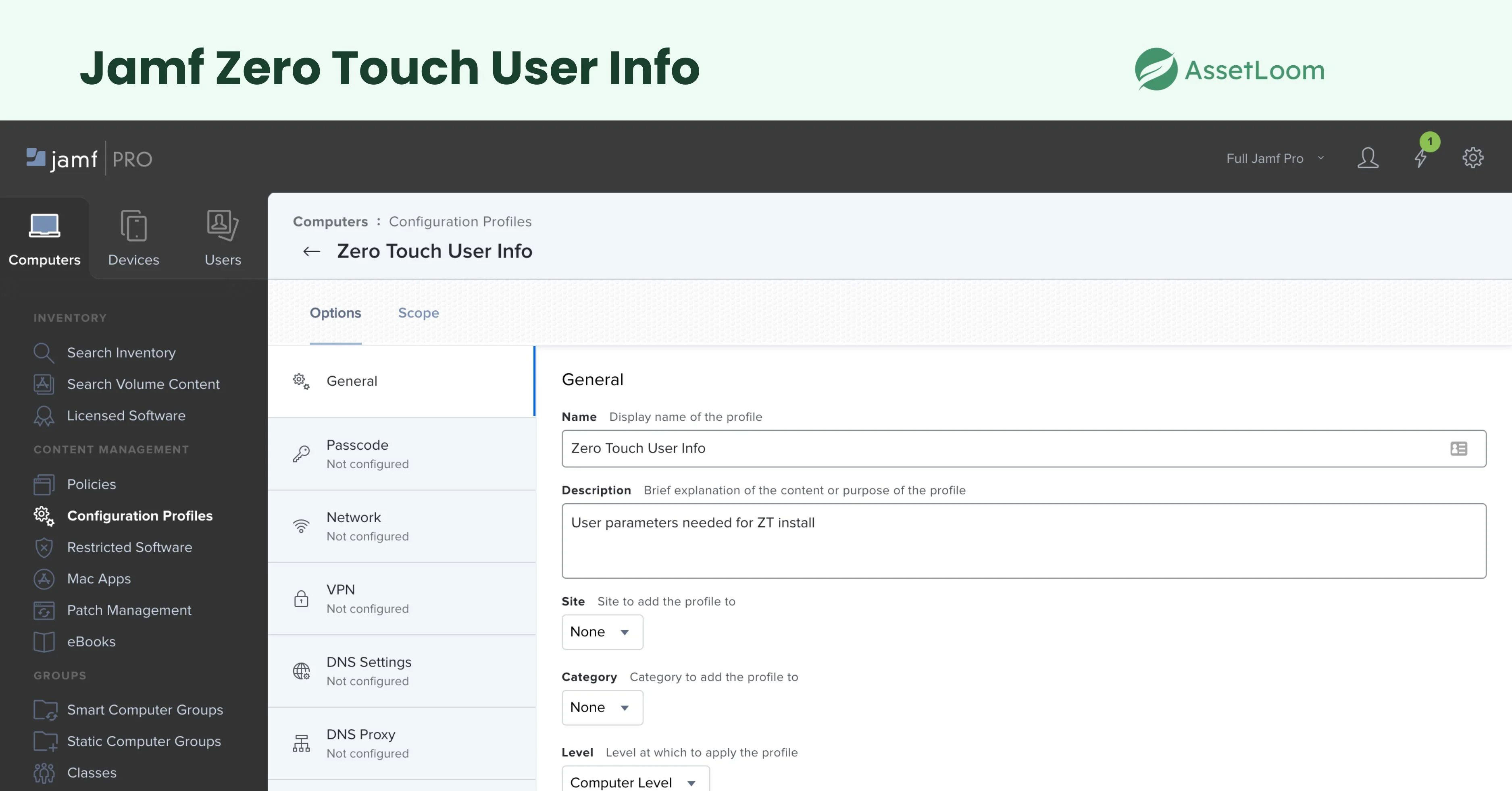Click the Computers breadcrumb link
Viewport: 1512px width, 791px height.
pyautogui.click(x=330, y=222)
